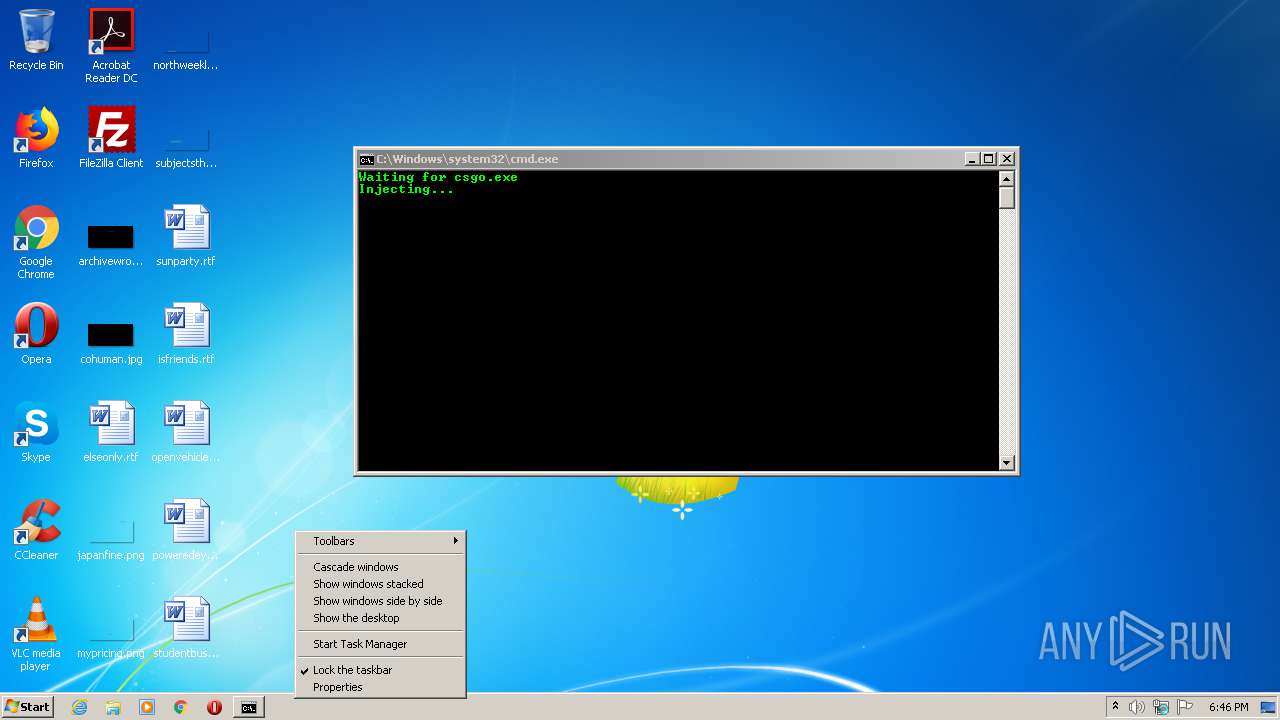Open Acrobat Reader DC shortcut
Screen dimensions: 1280x720
click(111, 46)
